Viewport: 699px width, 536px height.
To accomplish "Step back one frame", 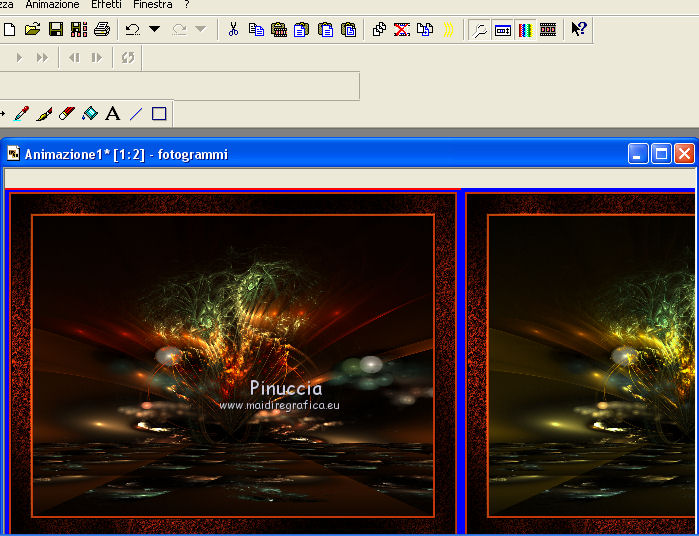I will pyautogui.click(x=74, y=58).
